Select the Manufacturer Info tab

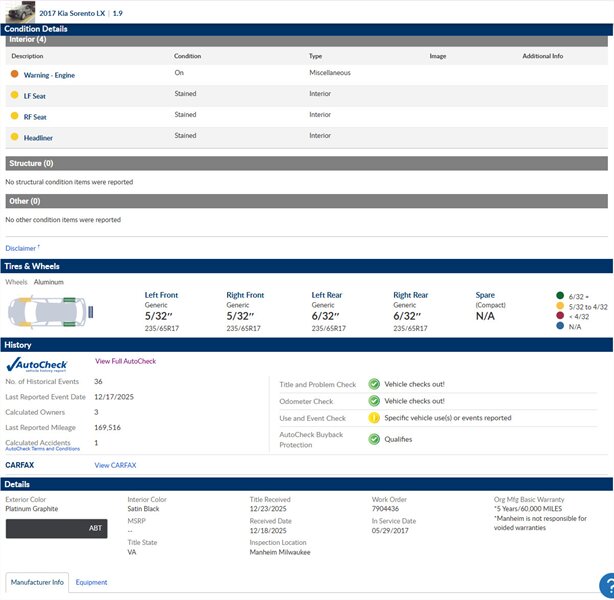(37, 582)
